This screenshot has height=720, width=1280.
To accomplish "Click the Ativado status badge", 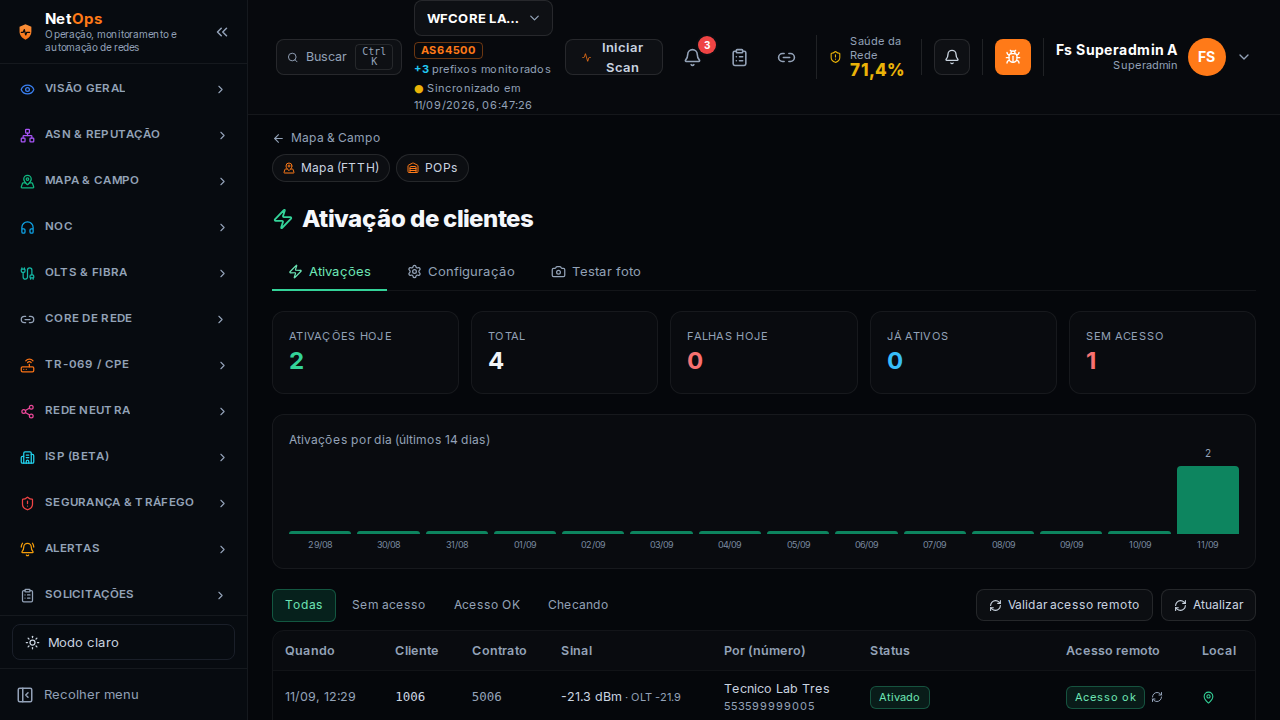I will (x=900, y=697).
